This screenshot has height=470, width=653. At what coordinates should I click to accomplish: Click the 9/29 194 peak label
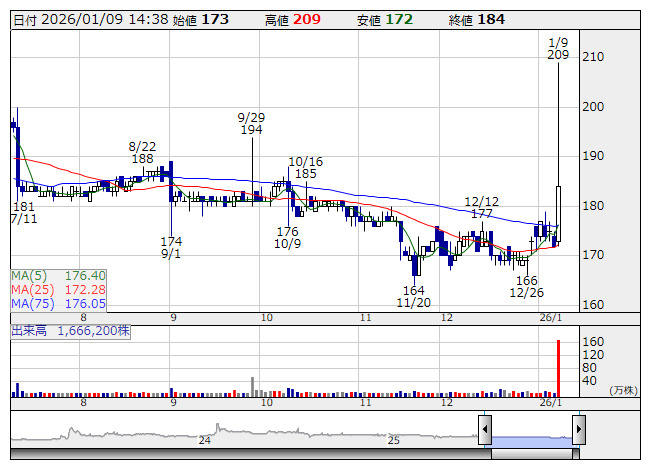(251, 123)
